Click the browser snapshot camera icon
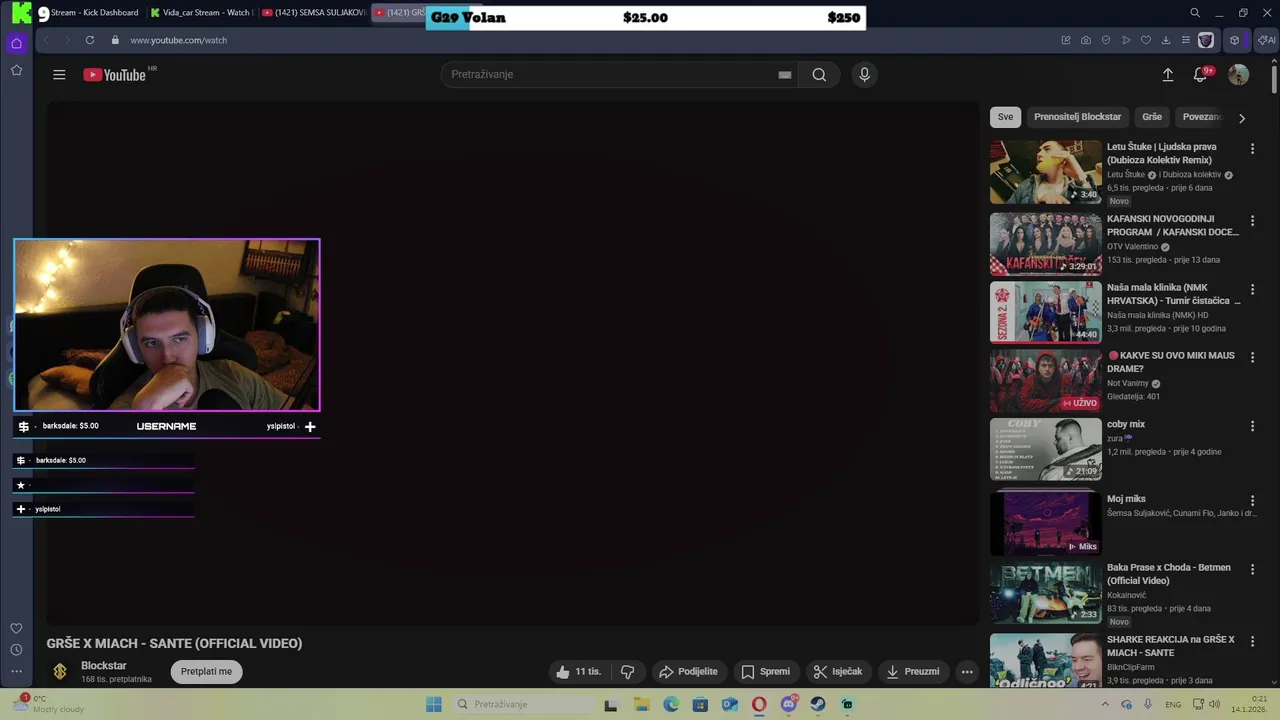This screenshot has height=720, width=1280. click(x=1086, y=40)
